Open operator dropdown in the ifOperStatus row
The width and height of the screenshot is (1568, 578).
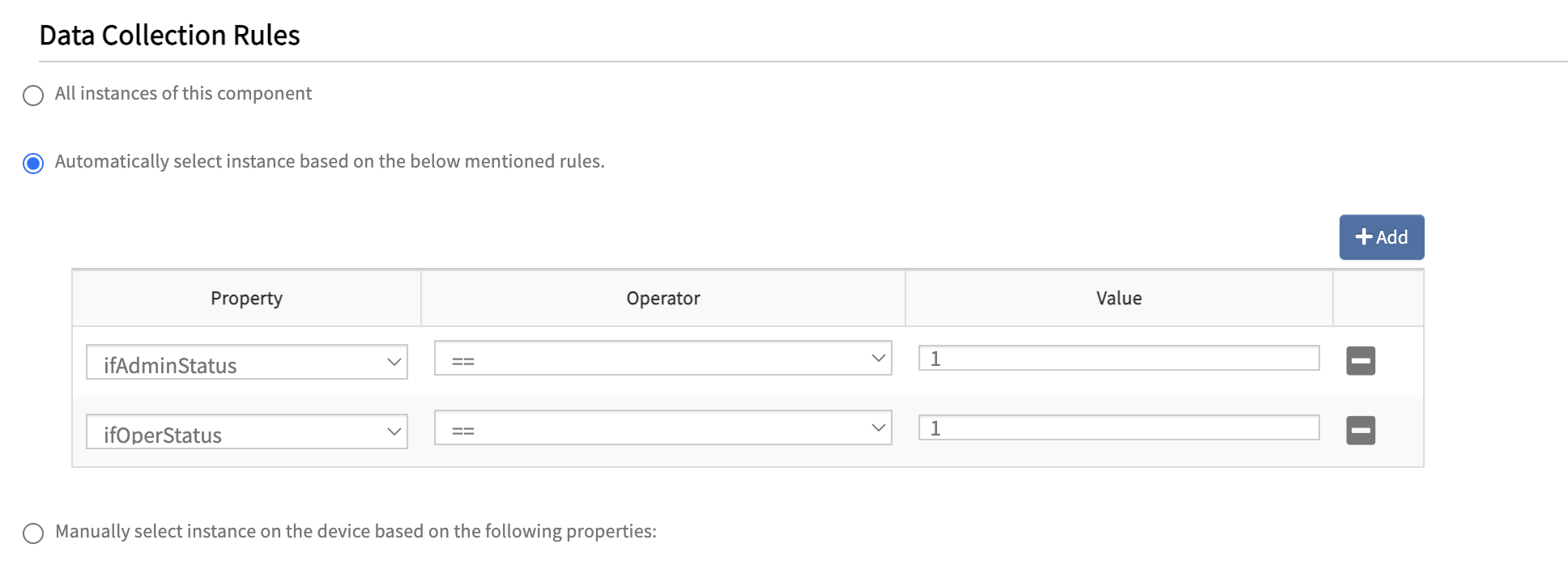coord(663,427)
